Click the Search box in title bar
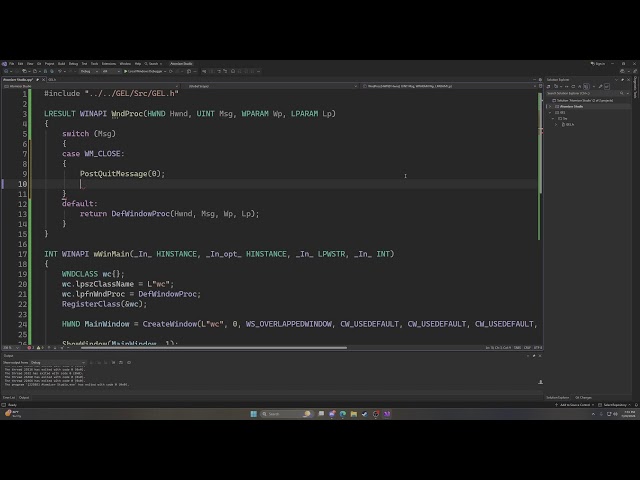Screen dimensions: 640x480 (x=153, y=64)
